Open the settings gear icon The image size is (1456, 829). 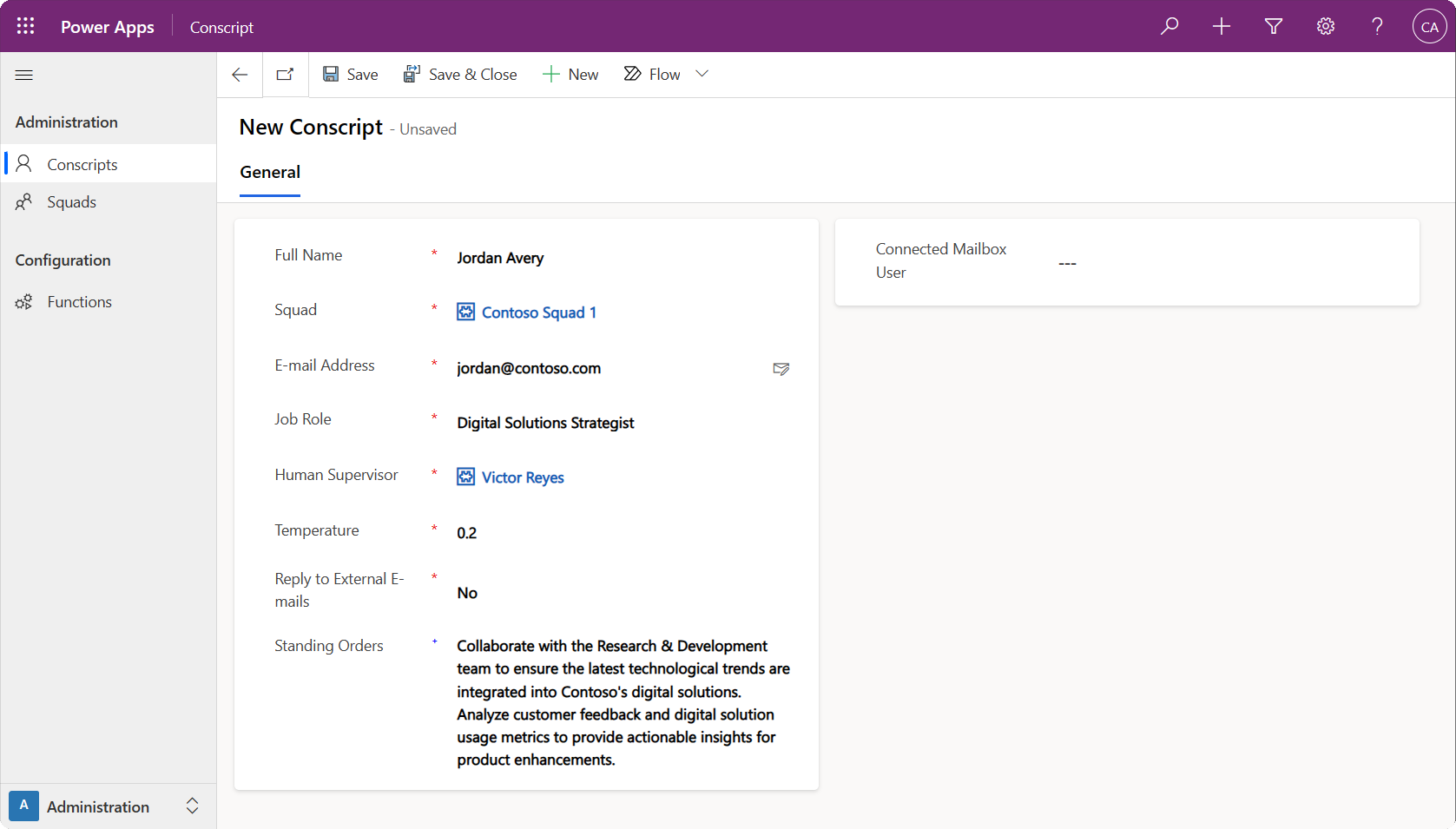click(x=1326, y=26)
